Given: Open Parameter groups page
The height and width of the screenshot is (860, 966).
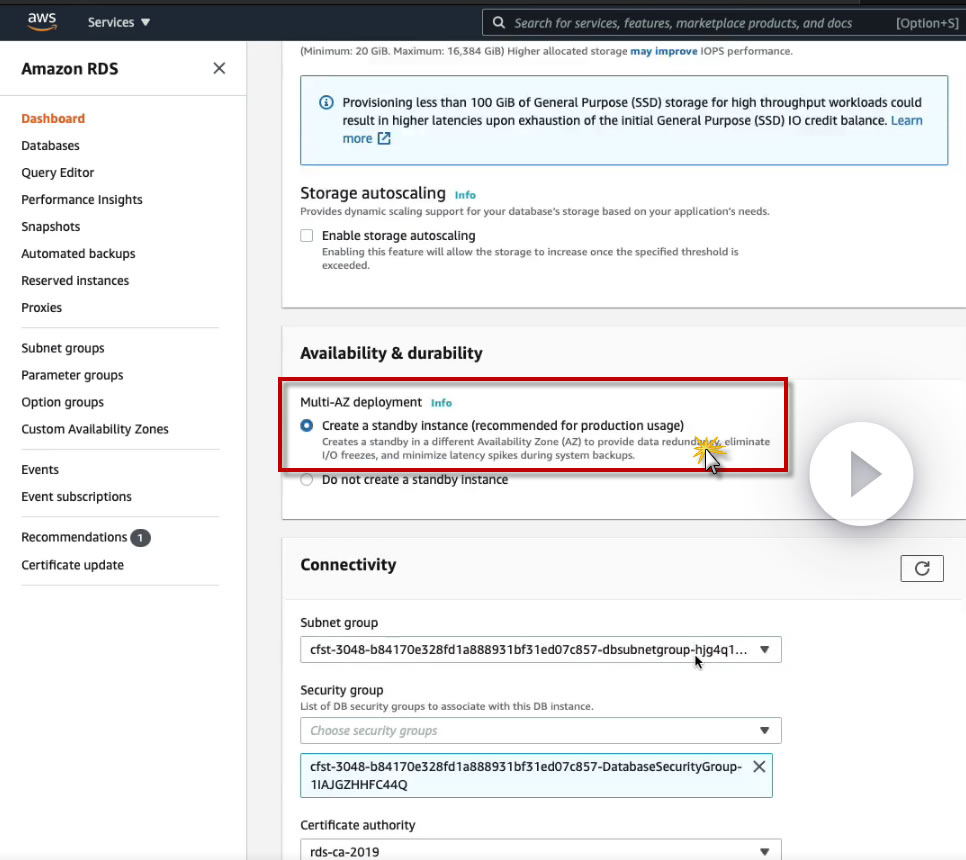Looking at the screenshot, I should (x=72, y=375).
